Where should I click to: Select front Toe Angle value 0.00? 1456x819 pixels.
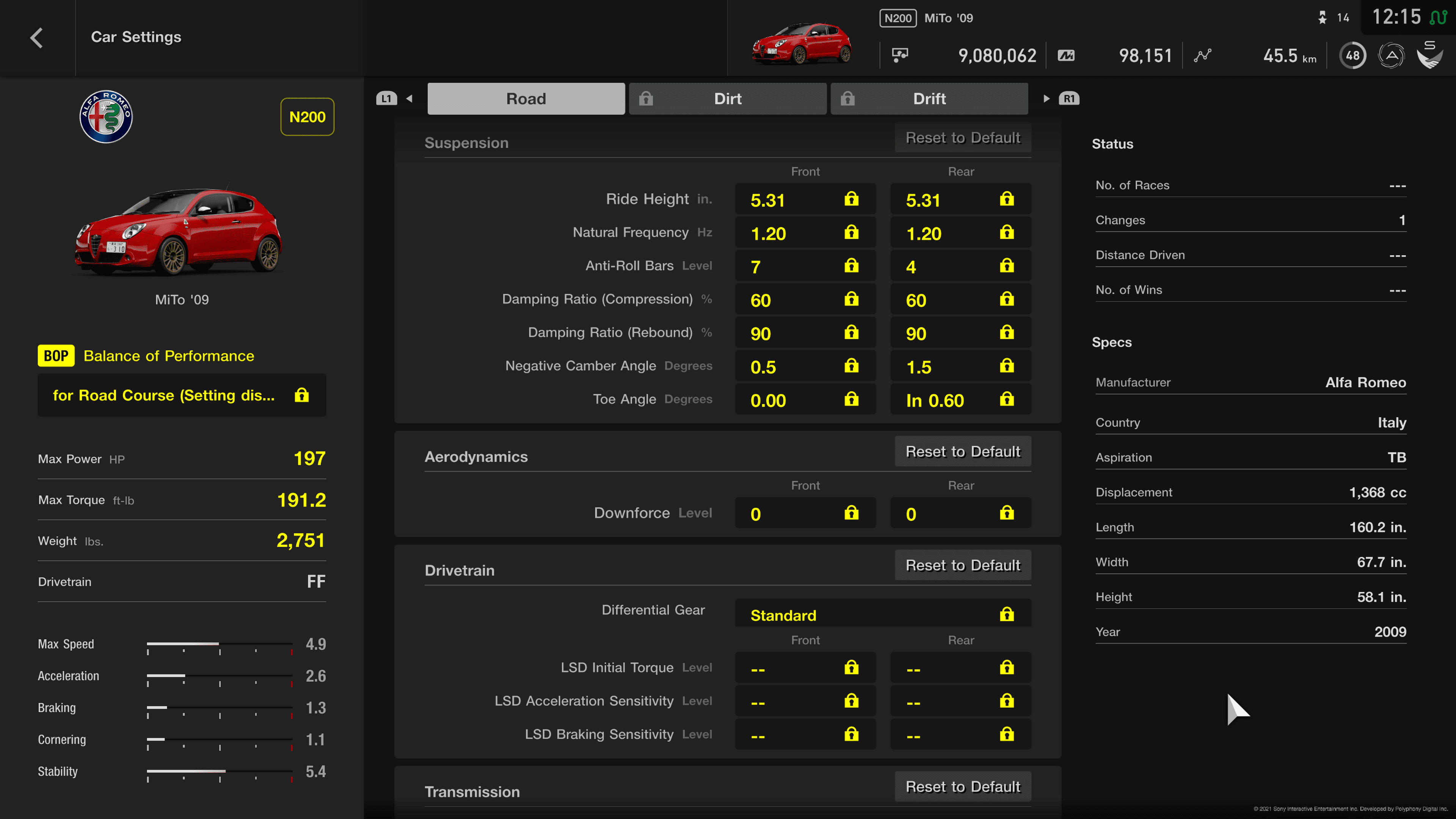(805, 399)
